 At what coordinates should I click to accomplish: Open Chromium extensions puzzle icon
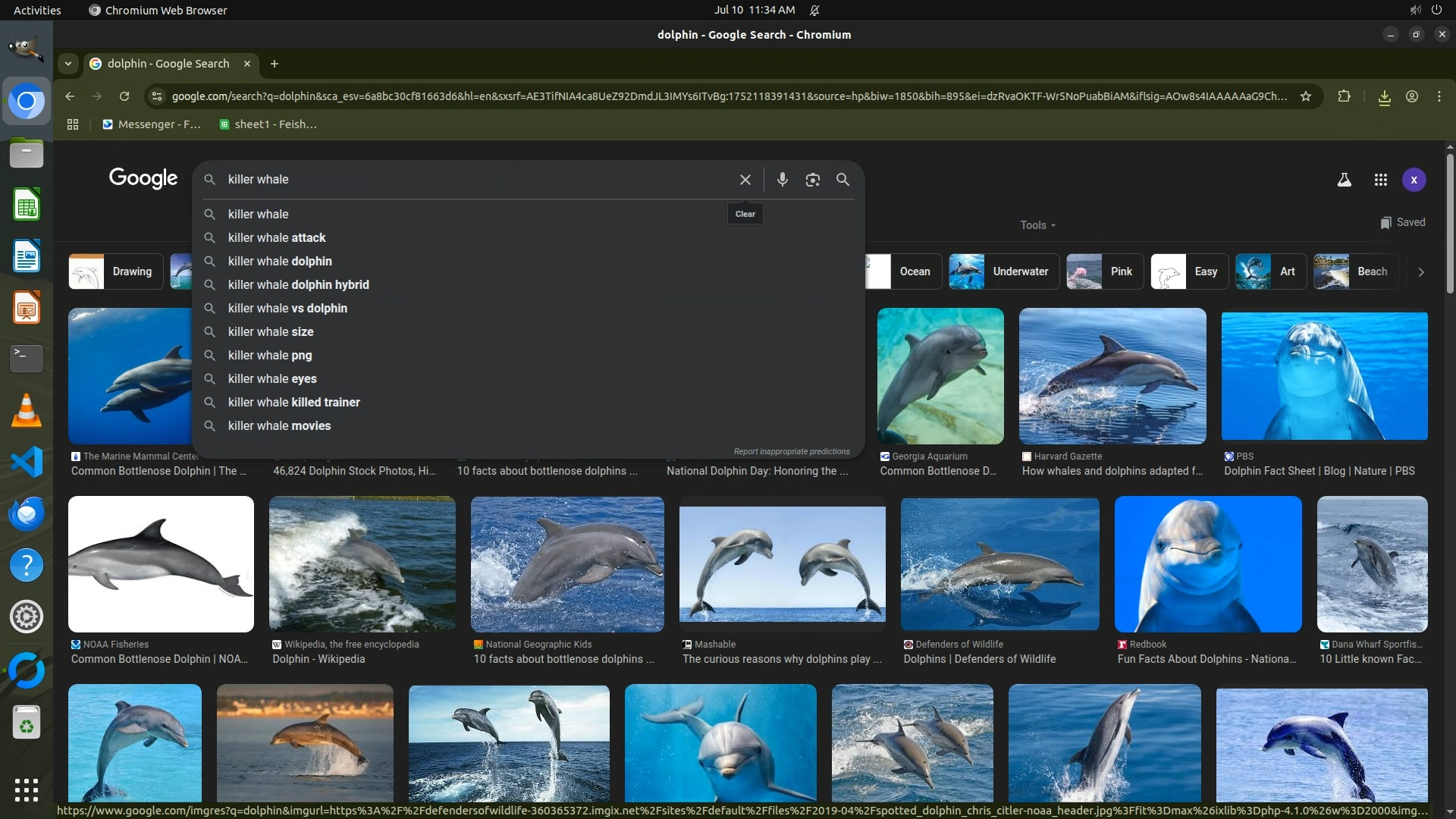pos(1344,96)
